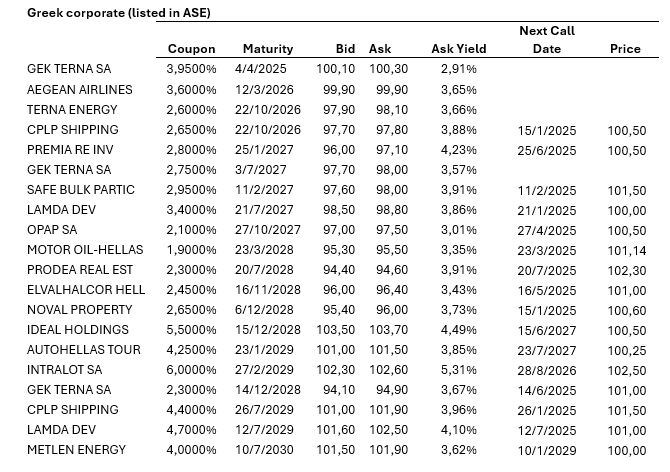Click the Bid column header
This screenshot has width=670, height=472.
pyautogui.click(x=346, y=49)
